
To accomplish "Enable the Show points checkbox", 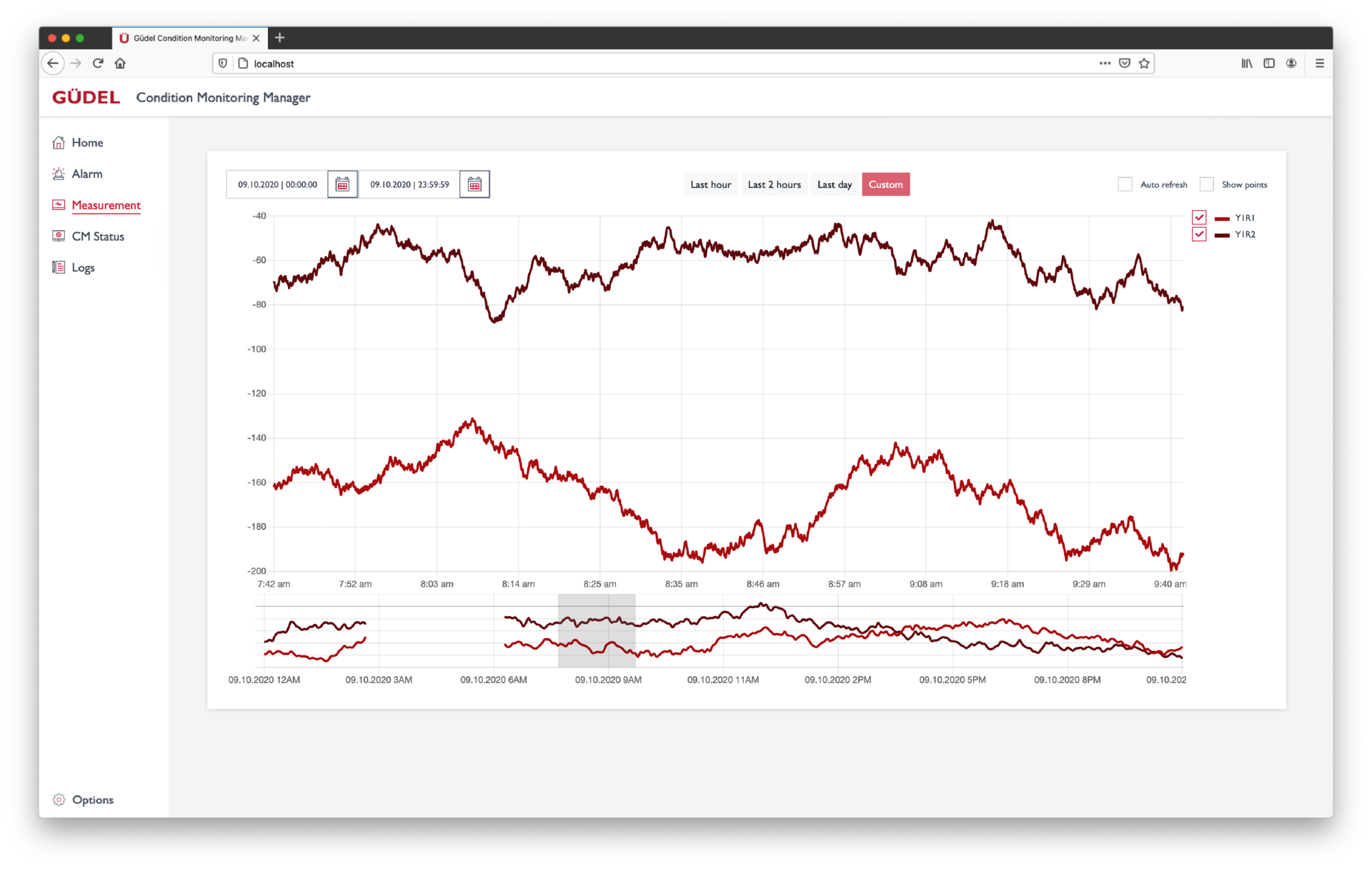I will [1206, 184].
